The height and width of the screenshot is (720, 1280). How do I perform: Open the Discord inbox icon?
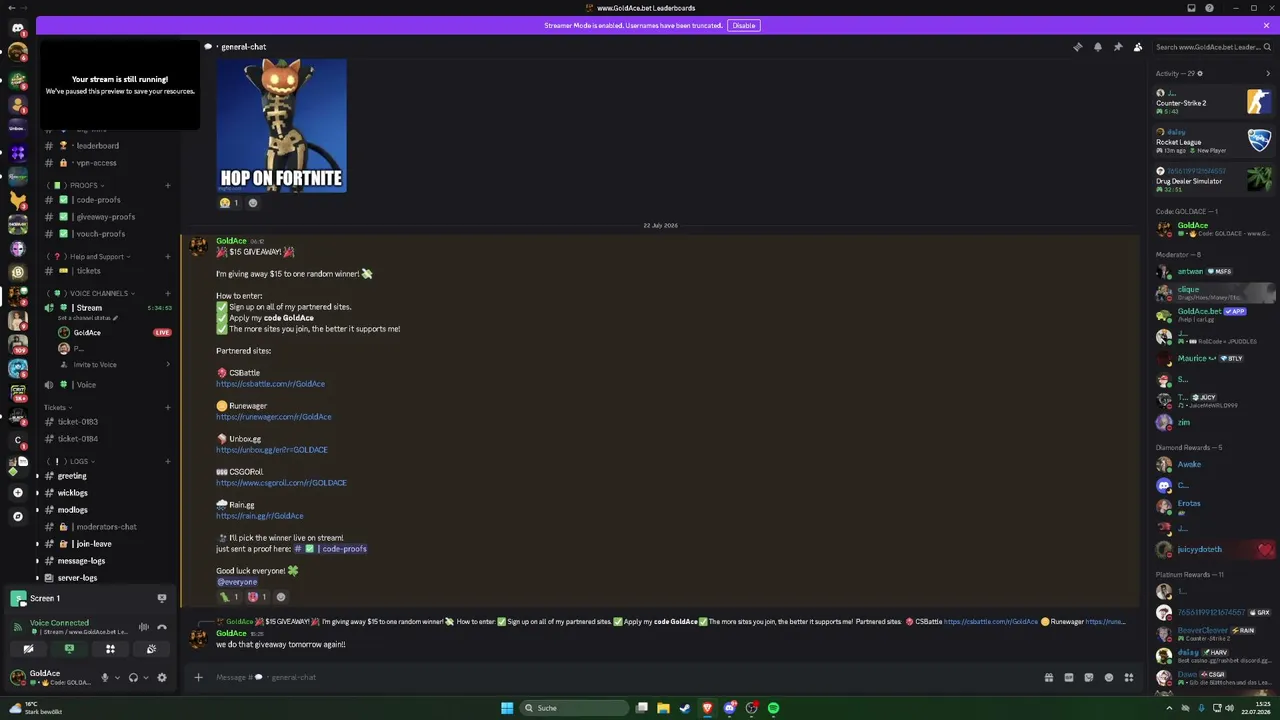coord(1191,8)
